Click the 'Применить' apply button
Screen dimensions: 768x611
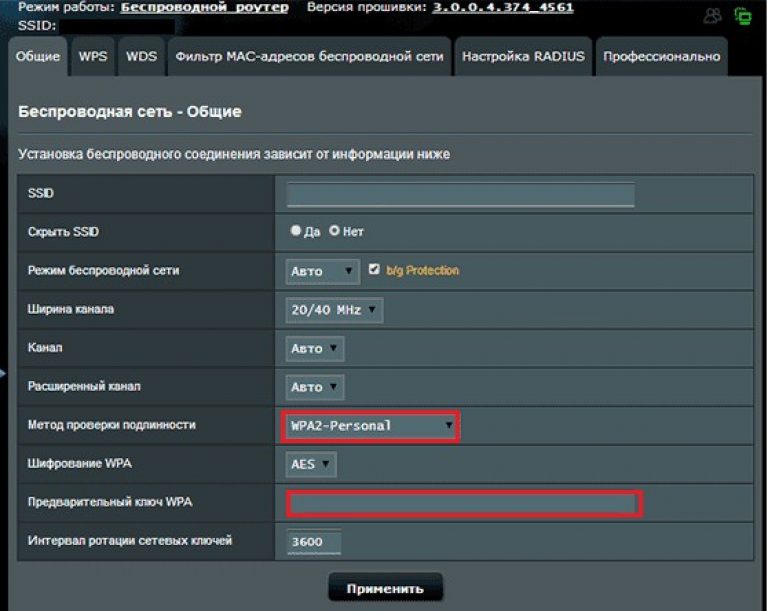[385, 588]
